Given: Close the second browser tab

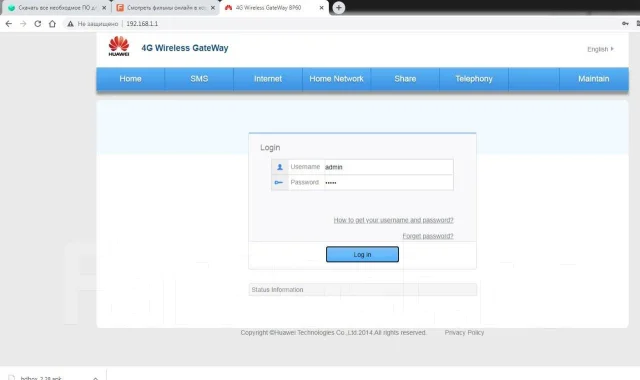Looking at the screenshot, I should tap(213, 8).
